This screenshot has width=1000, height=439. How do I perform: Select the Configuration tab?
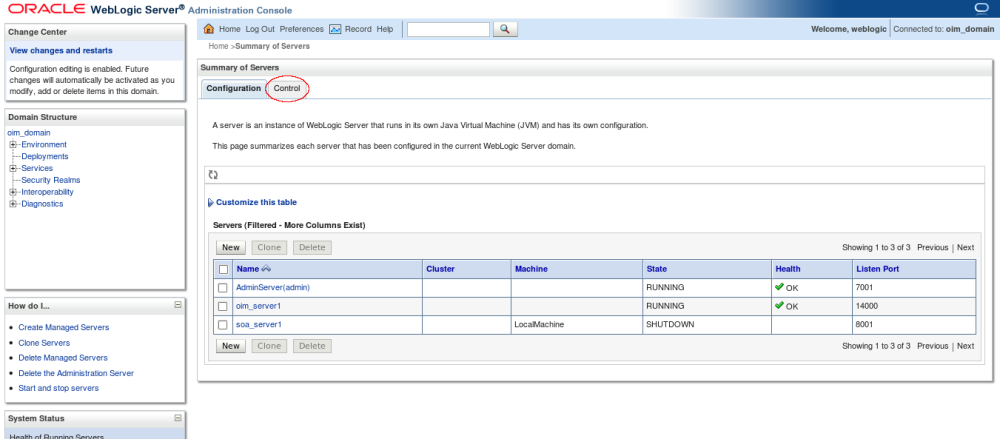click(233, 89)
